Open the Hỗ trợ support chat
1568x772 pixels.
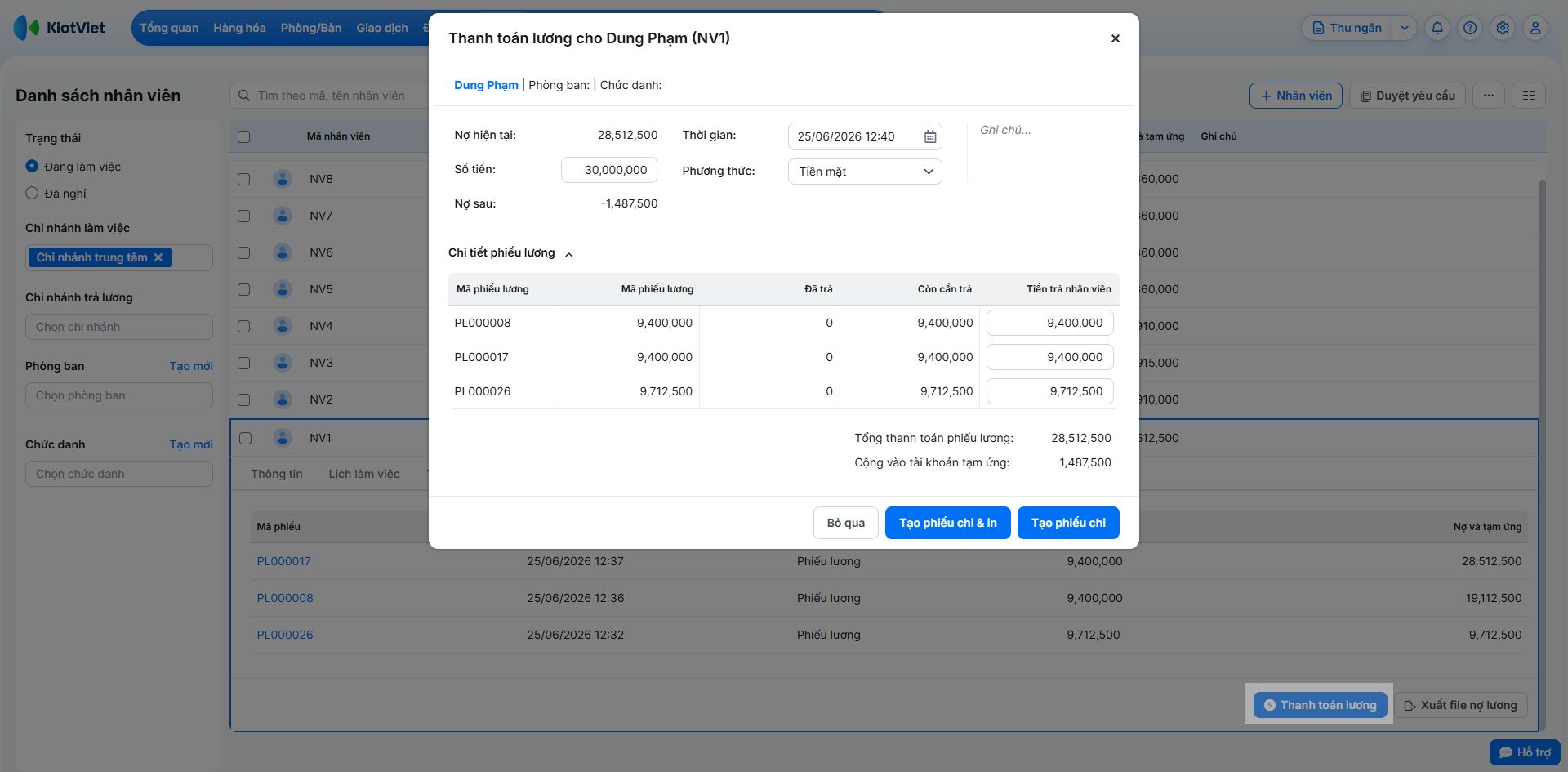click(1525, 752)
